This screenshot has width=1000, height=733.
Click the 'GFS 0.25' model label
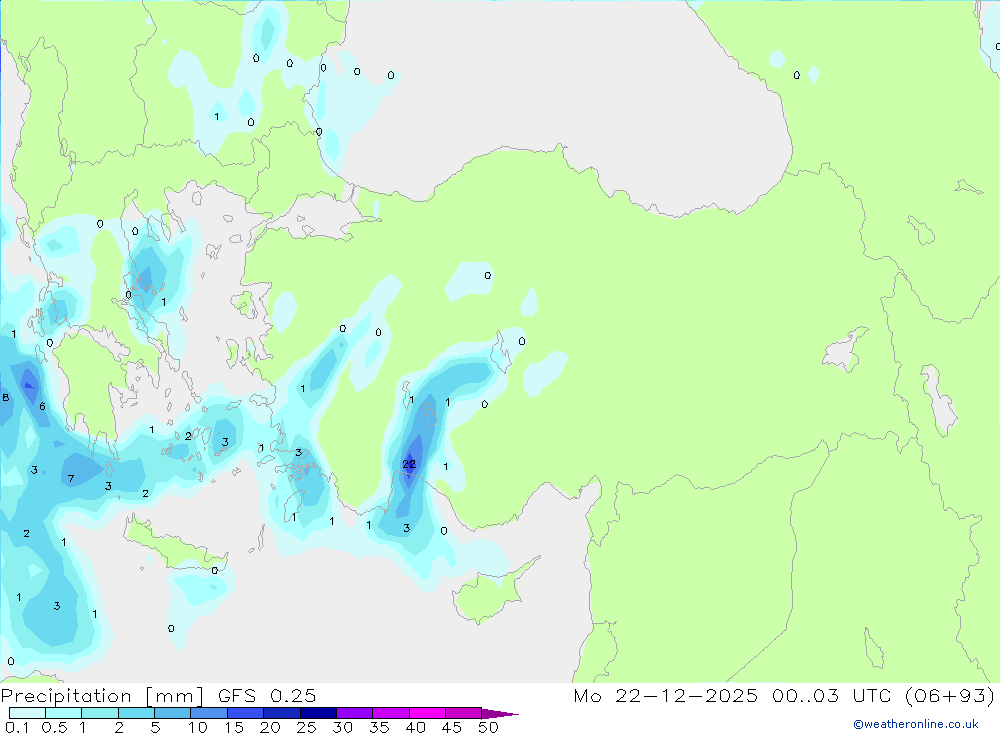[x=267, y=695]
